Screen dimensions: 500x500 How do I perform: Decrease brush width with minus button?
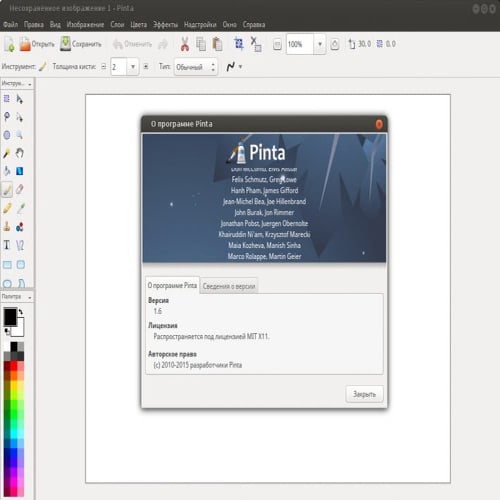pyautogui.click(x=104, y=67)
